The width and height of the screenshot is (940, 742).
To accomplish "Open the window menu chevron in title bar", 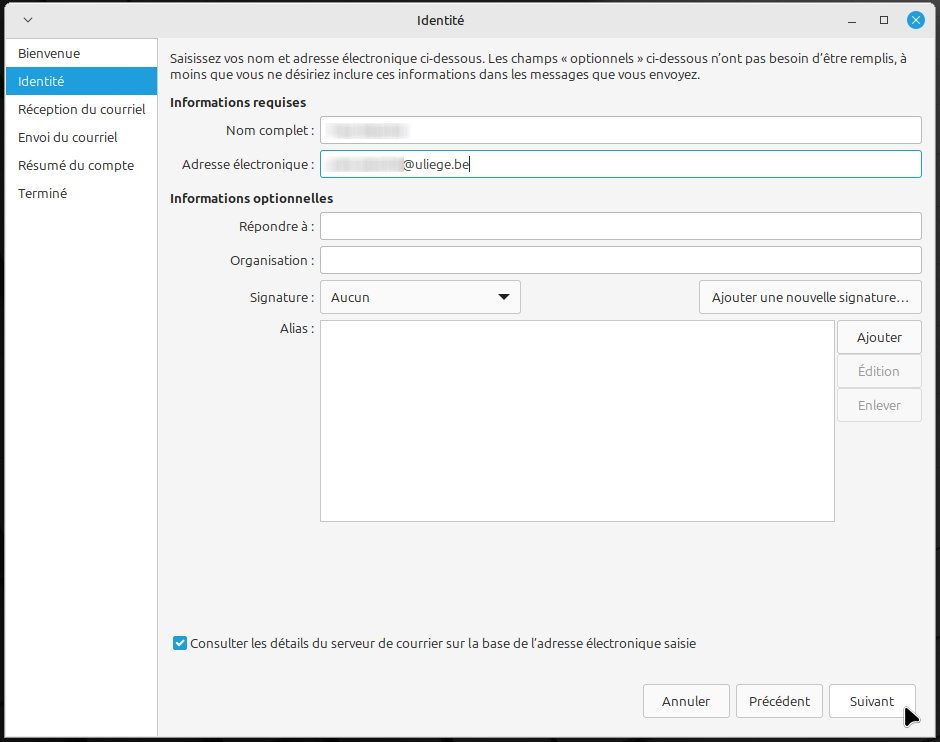I will coord(27,20).
